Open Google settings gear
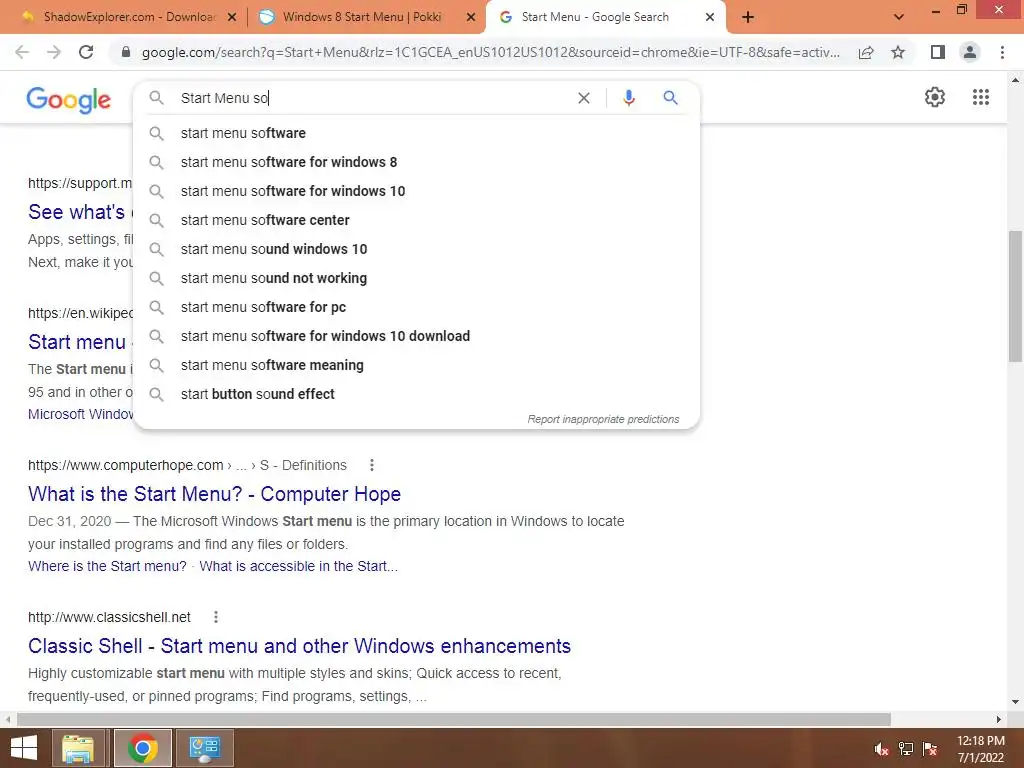This screenshot has height=768, width=1024. [935, 97]
